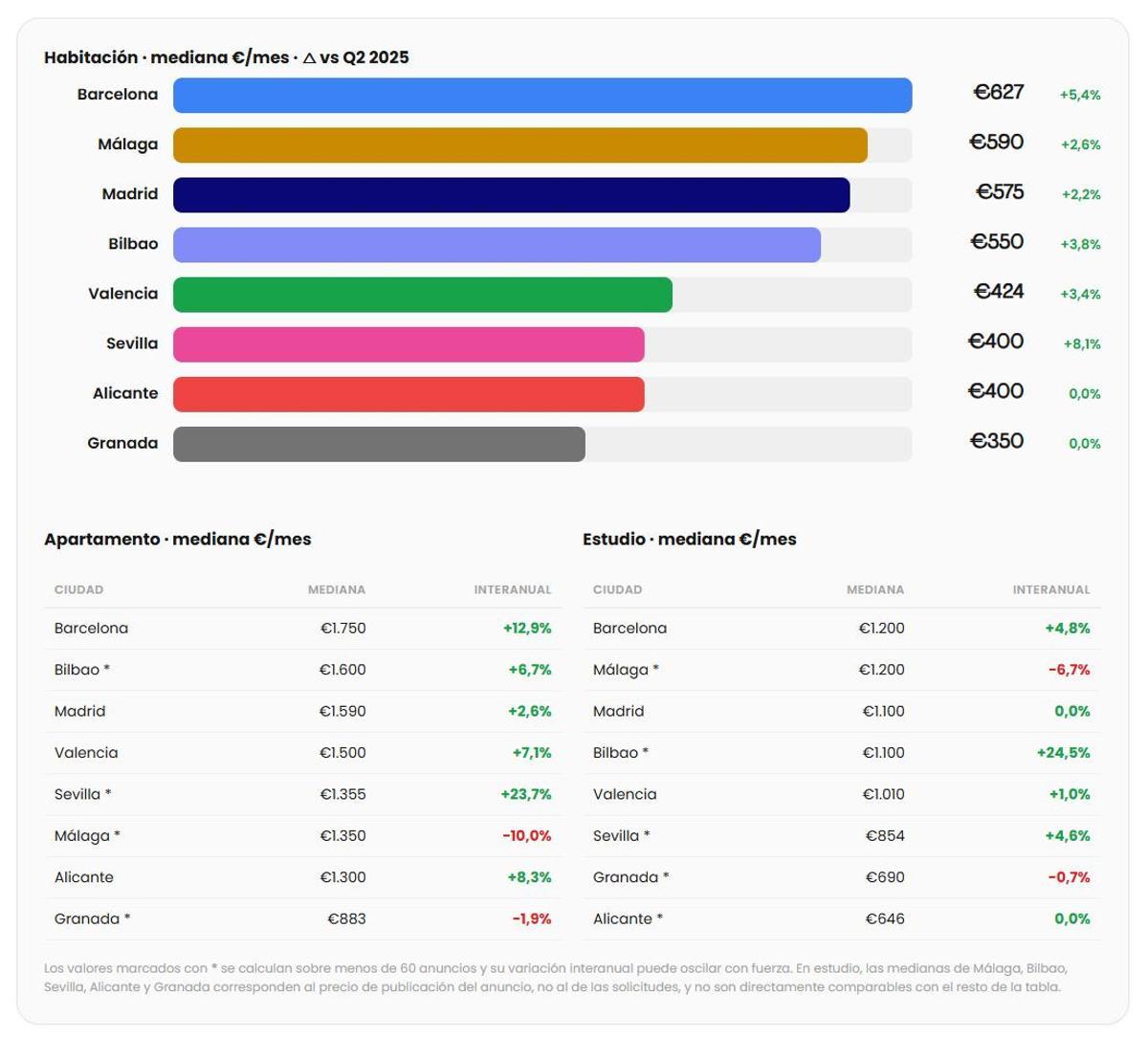The image size is (1148, 1039).
Task: Click the €646 studio median for Alicante
Action: 885,918
